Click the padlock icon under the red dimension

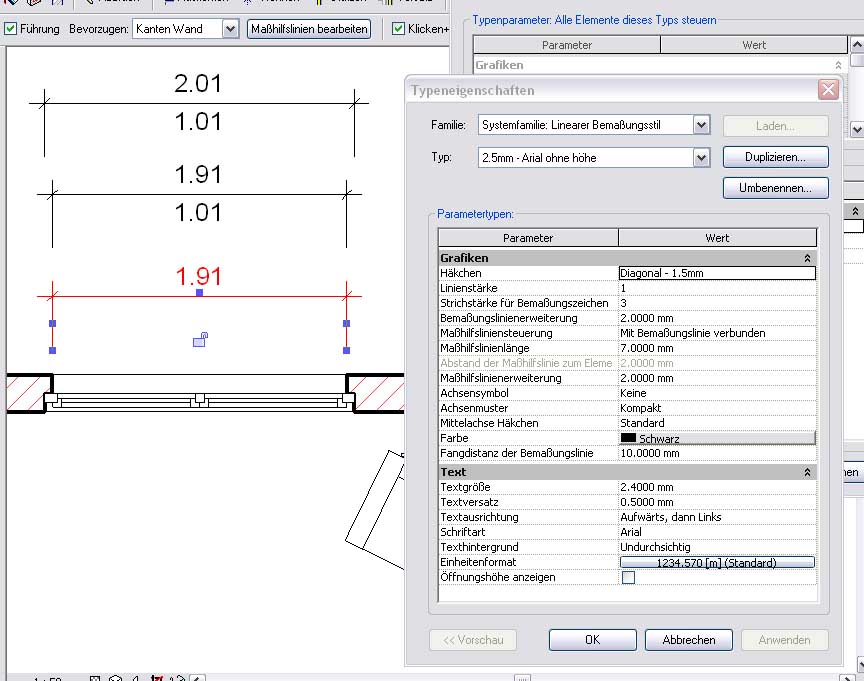200,339
